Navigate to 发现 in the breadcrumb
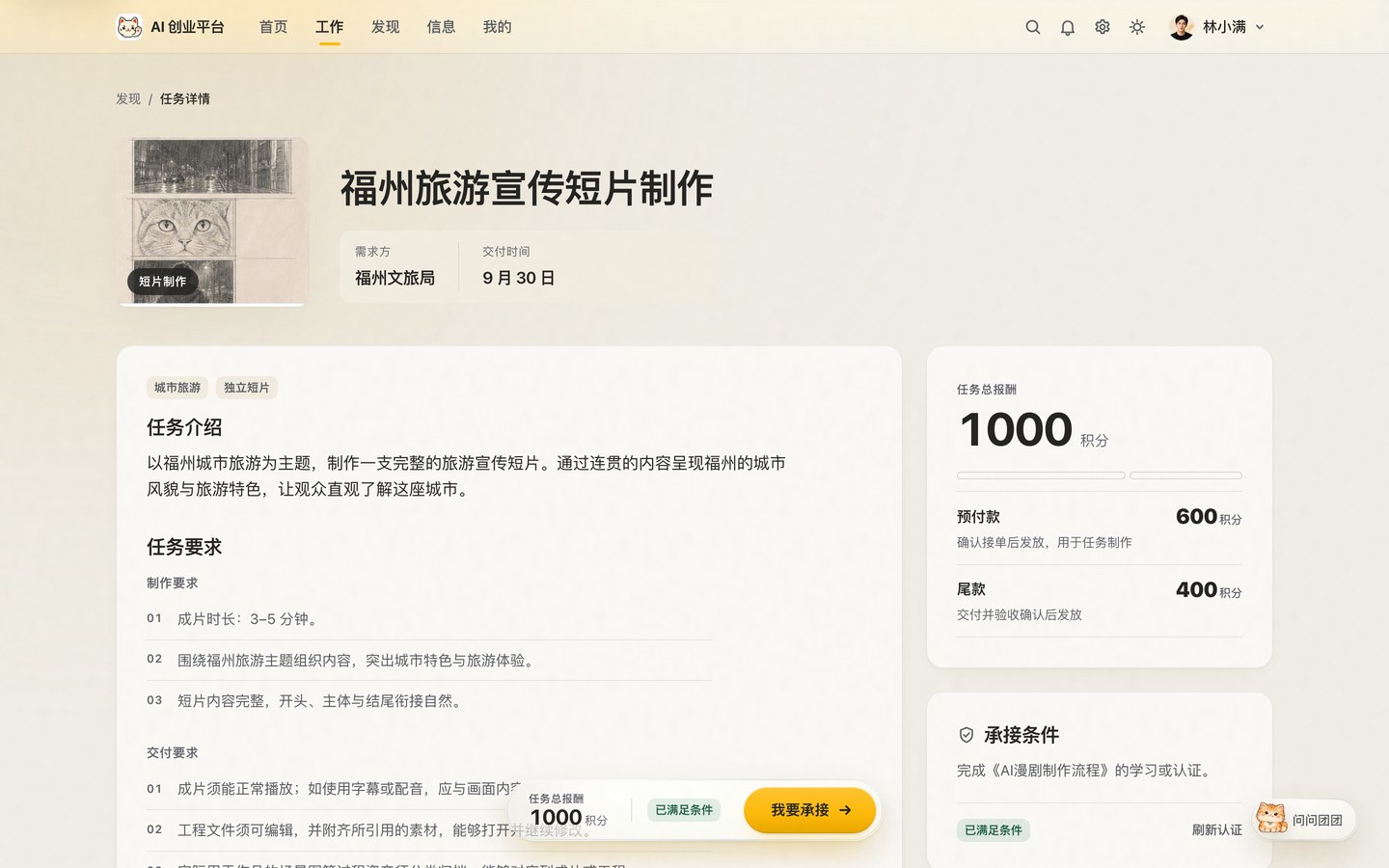1389x868 pixels. coord(128,98)
